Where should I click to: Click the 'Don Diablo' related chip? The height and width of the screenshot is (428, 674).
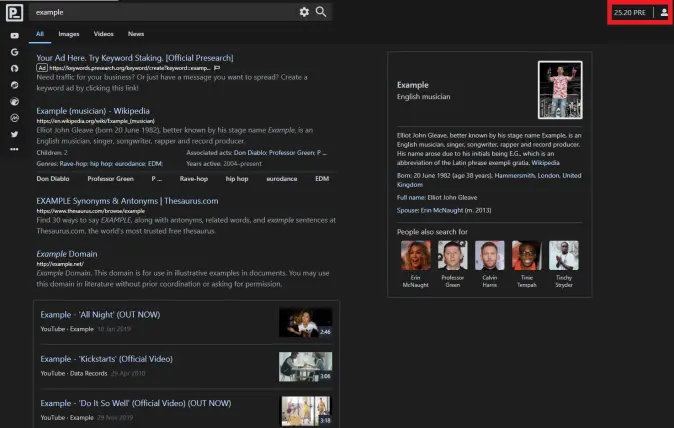(x=53, y=179)
